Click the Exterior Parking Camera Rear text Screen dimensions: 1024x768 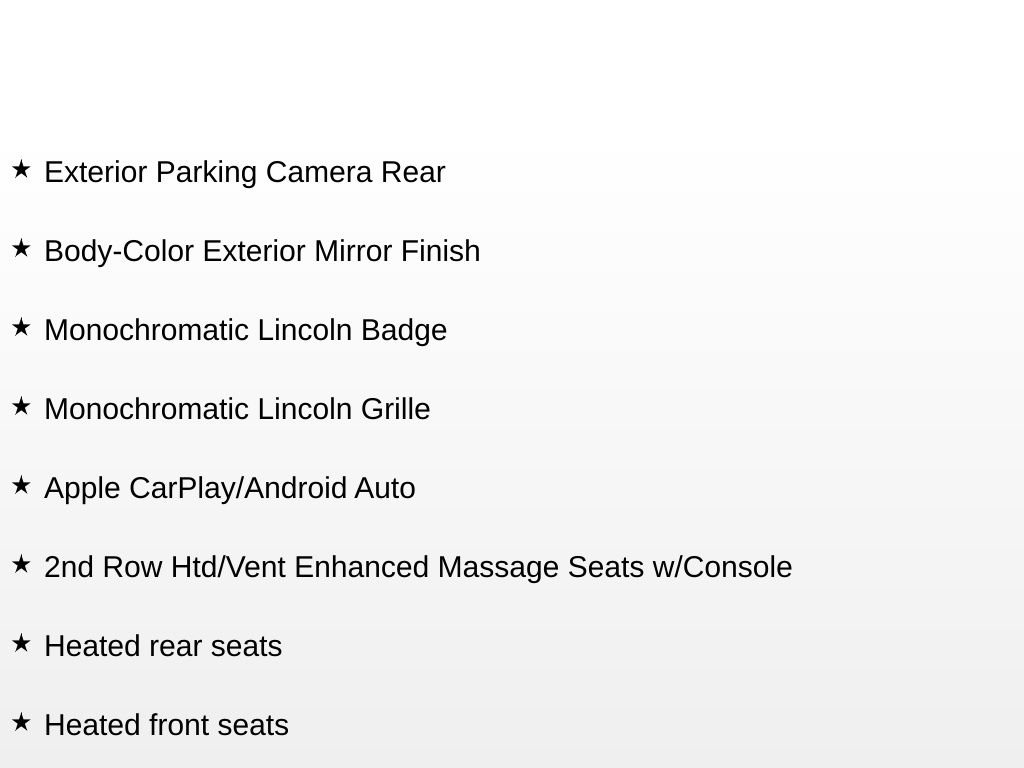[244, 172]
